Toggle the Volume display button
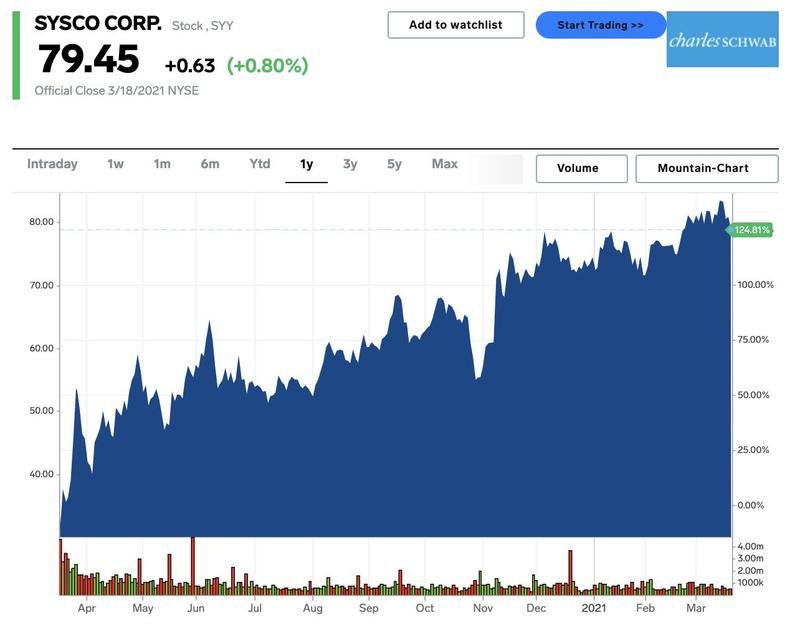The width and height of the screenshot is (800, 628). (x=582, y=168)
